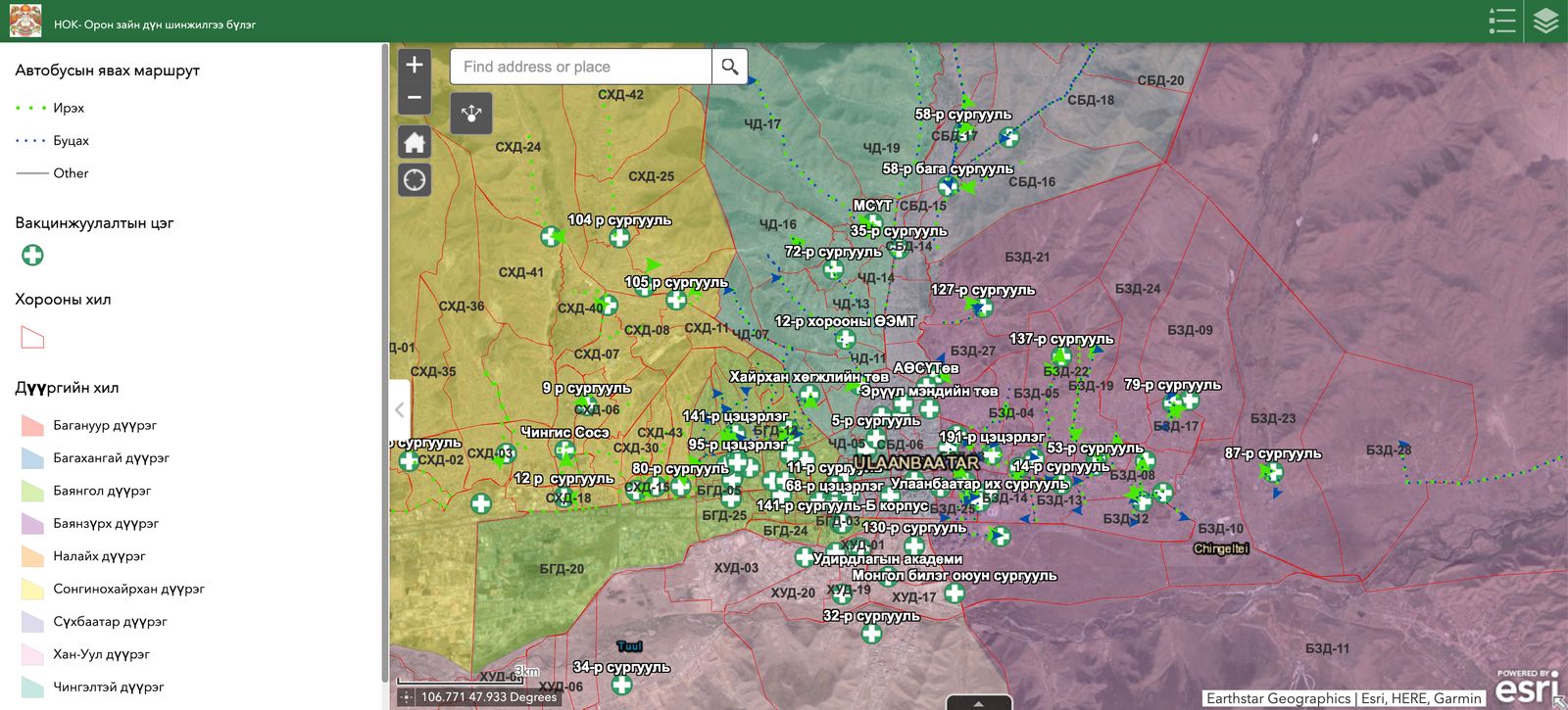Click the vaccination point legend symbol
The height and width of the screenshot is (710, 1568).
point(32,256)
